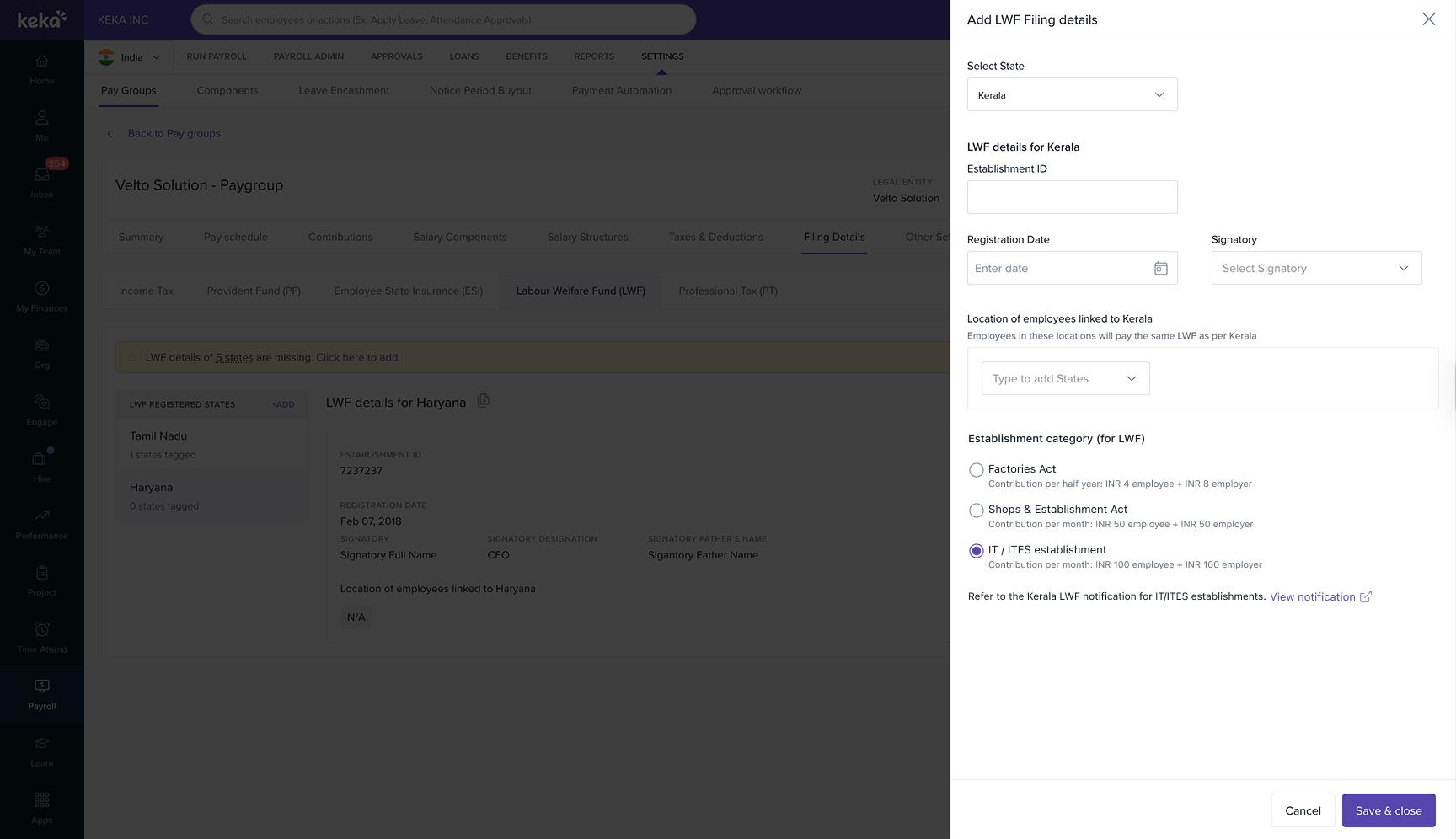Screen dimensions: 1456x839
Task: Open the calendar picker for Registration Date
Action: pyautogui.click(x=1160, y=268)
